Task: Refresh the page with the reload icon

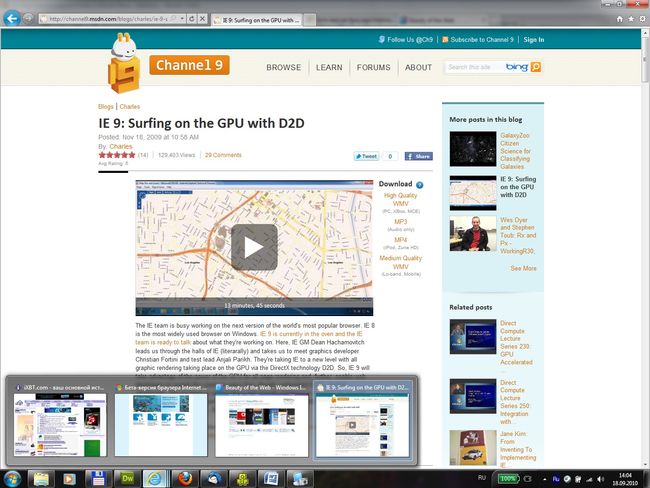Action: click(192, 19)
